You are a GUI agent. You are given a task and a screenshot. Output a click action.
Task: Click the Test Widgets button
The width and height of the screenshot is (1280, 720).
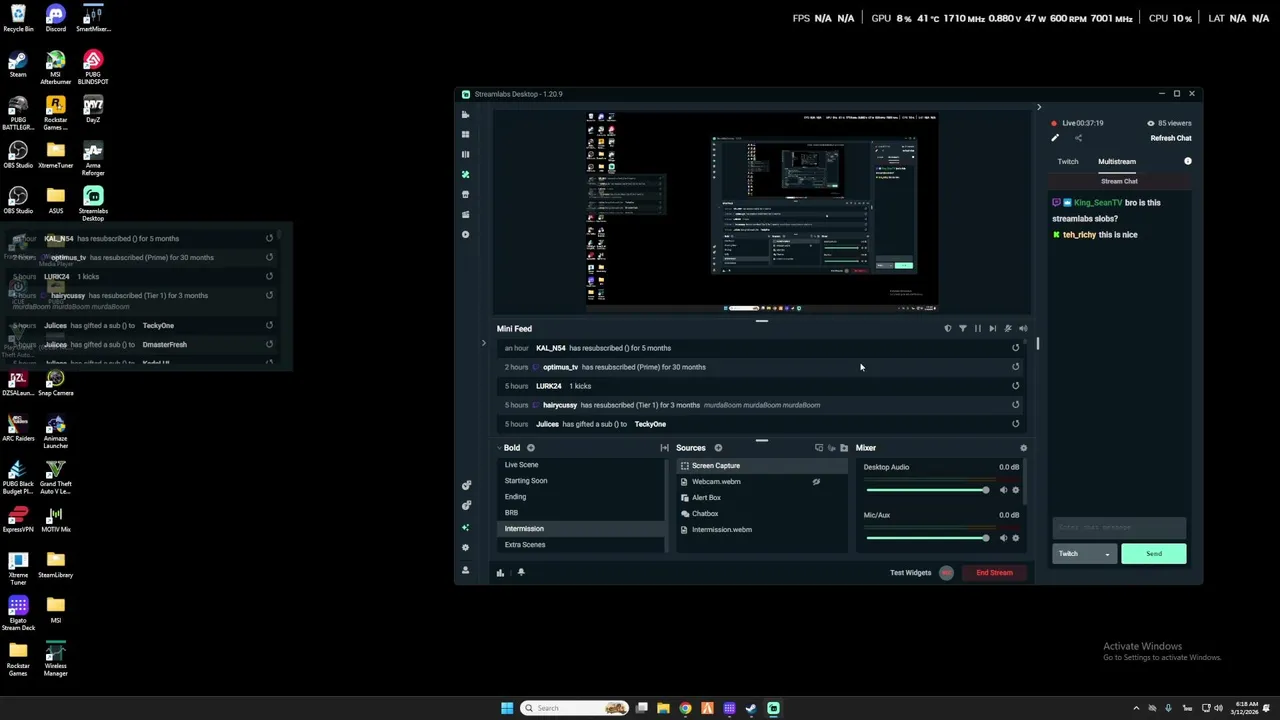(x=910, y=573)
